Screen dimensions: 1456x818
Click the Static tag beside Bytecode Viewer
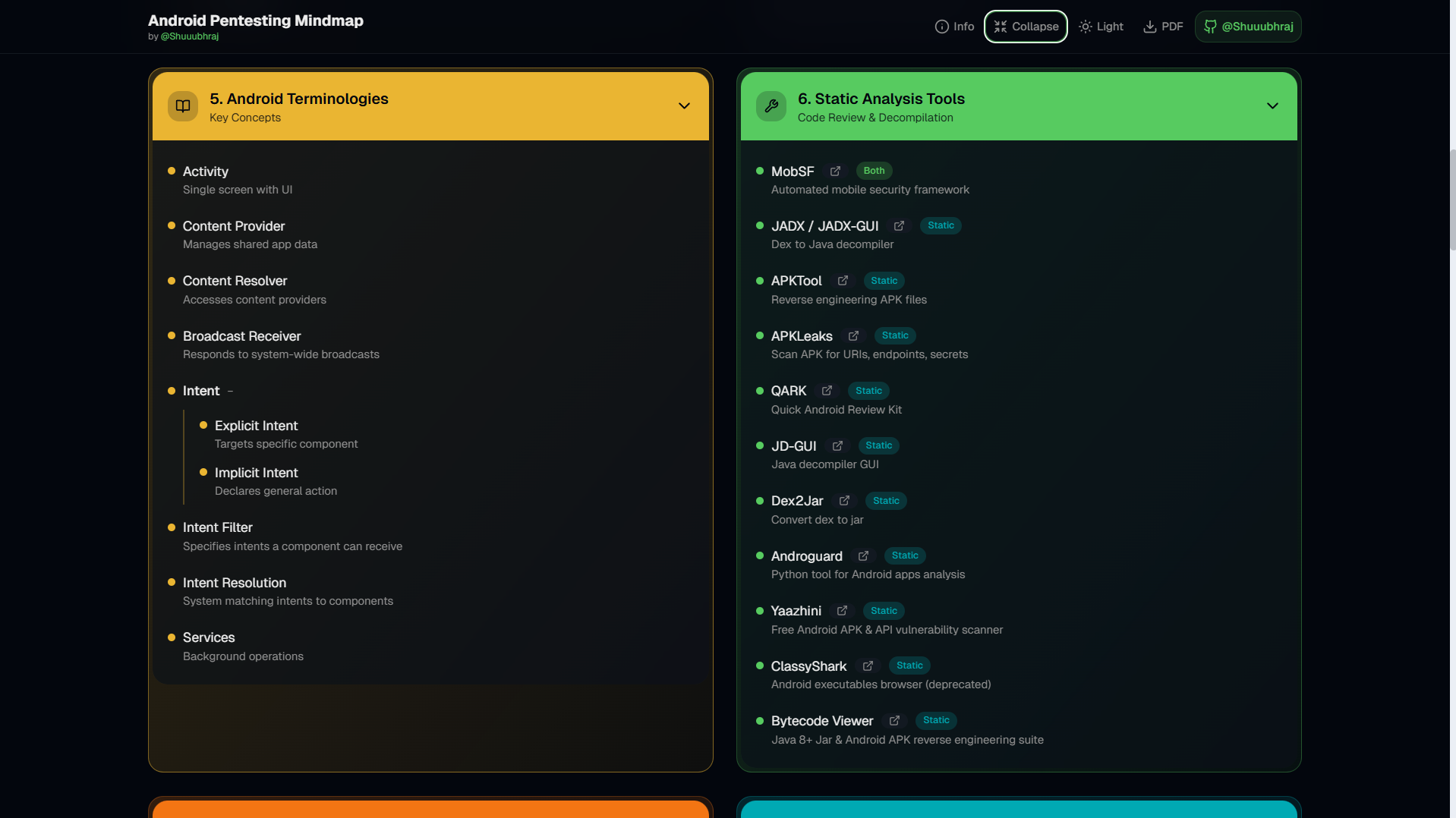click(x=936, y=721)
